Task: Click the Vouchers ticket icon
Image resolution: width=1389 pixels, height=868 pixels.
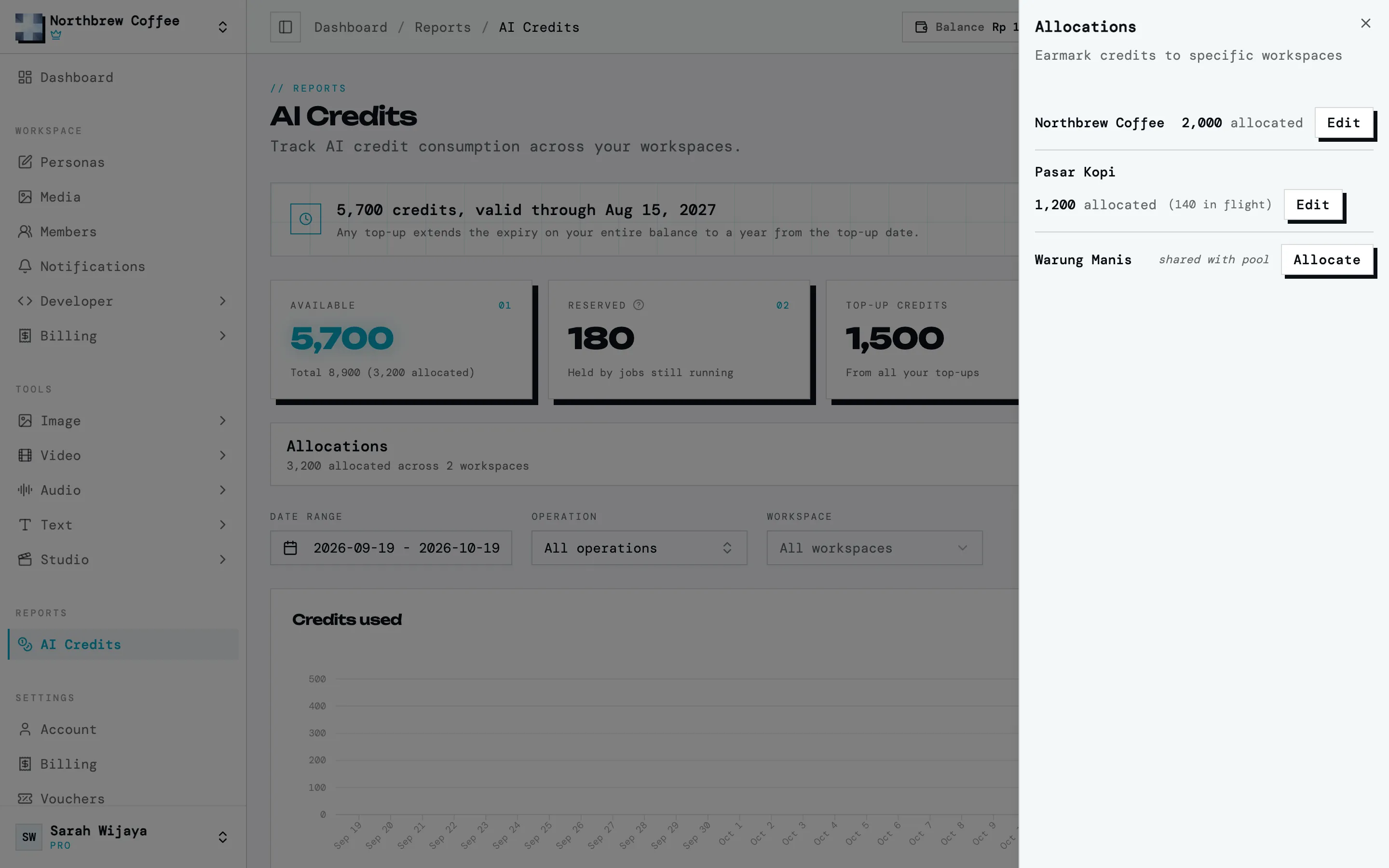Action: 25,799
